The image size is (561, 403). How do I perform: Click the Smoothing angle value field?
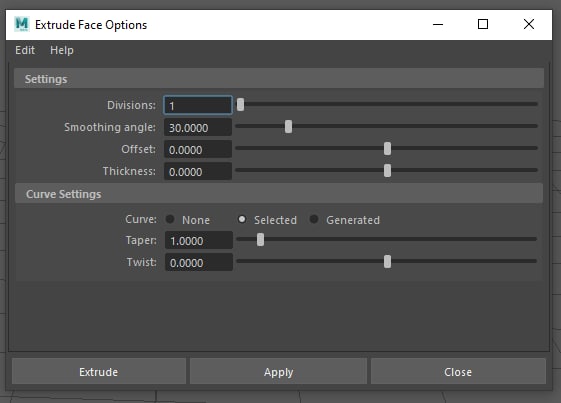(x=198, y=127)
